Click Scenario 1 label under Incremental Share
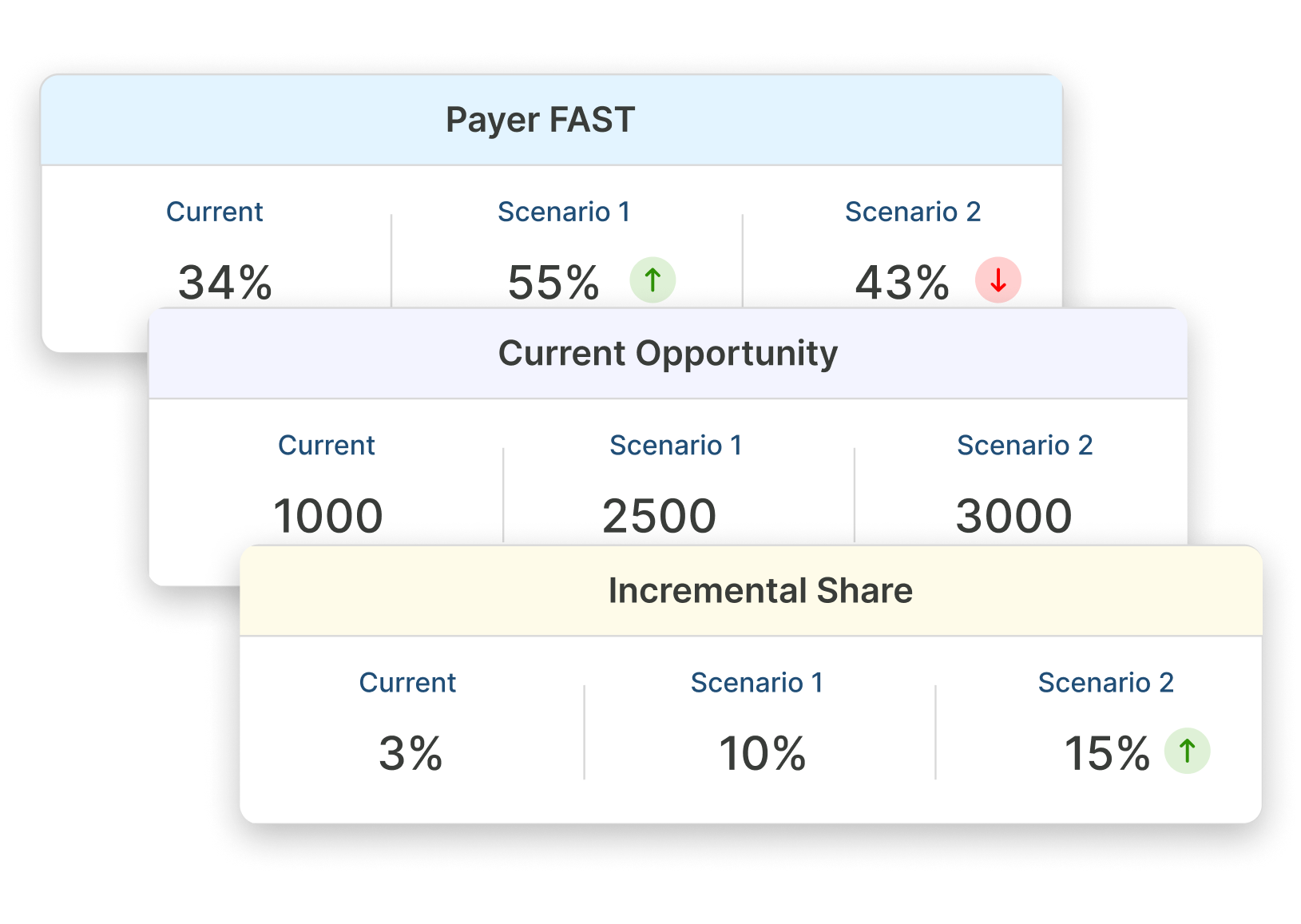Screen dimensions: 1301x924 click(x=756, y=683)
